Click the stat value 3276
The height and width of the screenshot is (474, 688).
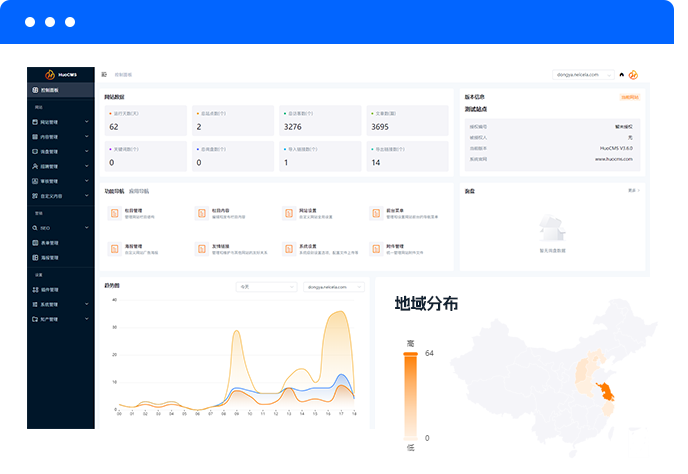click(x=293, y=127)
